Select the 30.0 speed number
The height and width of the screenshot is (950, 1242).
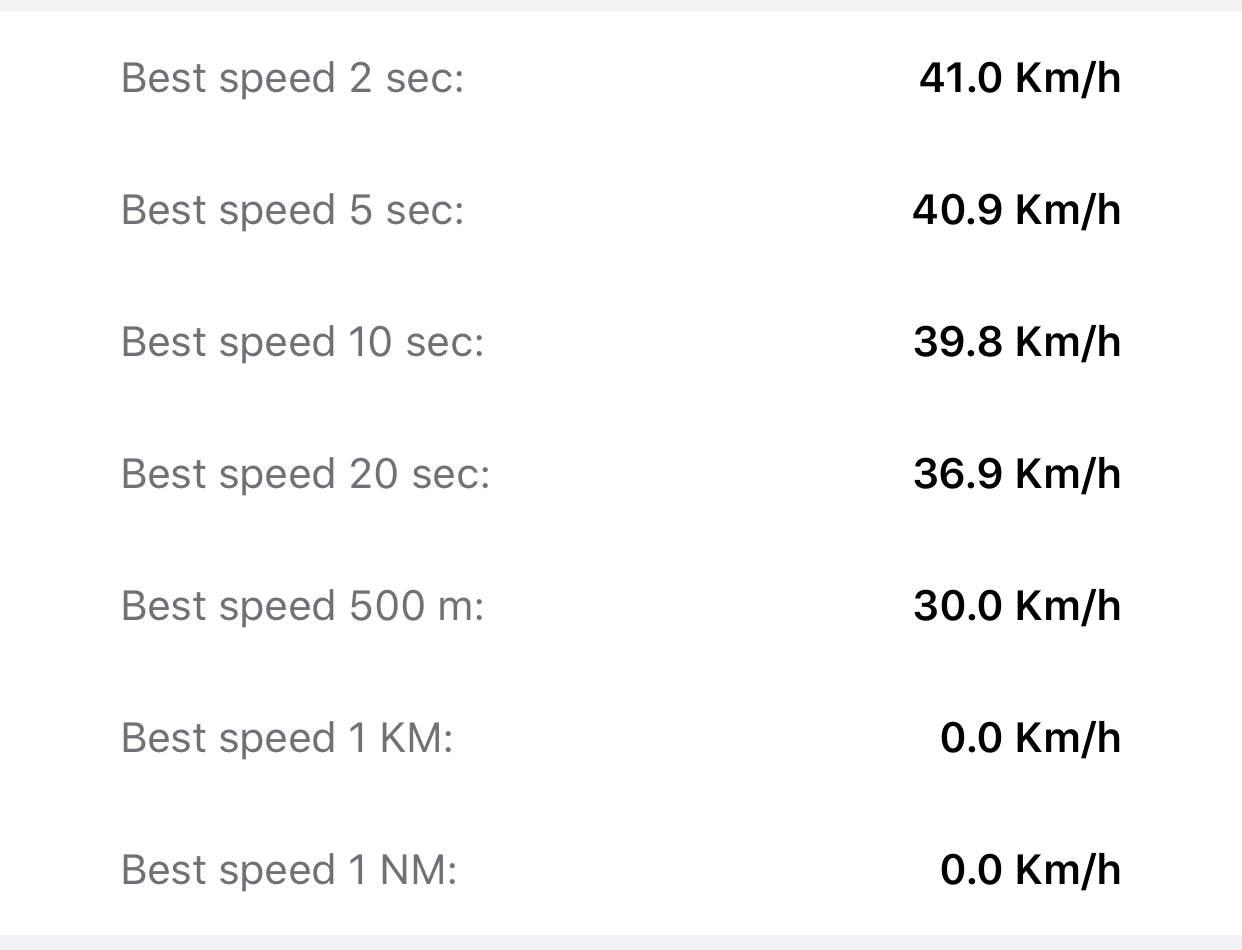click(x=957, y=606)
